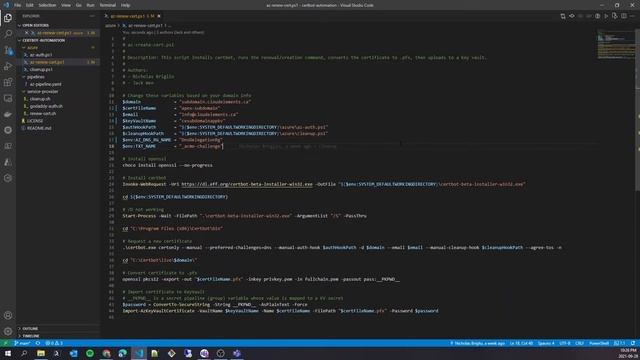The width and height of the screenshot is (640, 360).
Task: Open Microsoft Teams from the taskbar
Action: tap(237, 353)
